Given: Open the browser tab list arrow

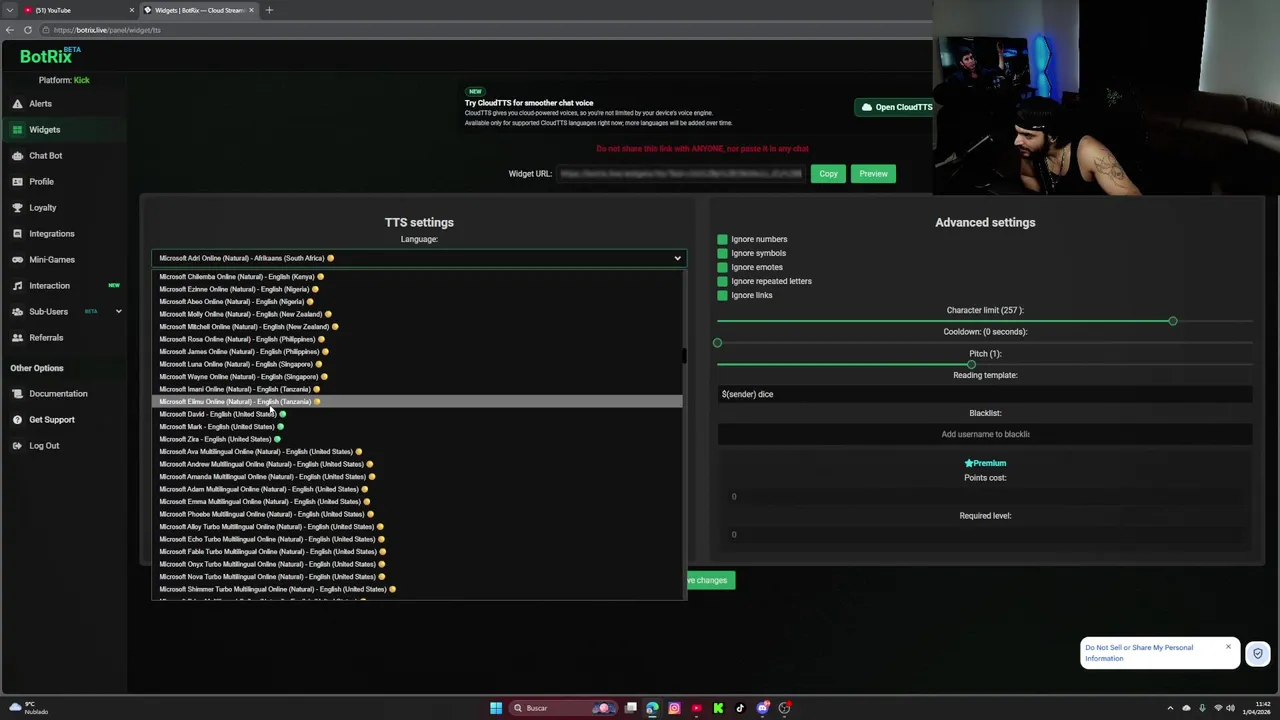Looking at the screenshot, I should click(x=9, y=10).
